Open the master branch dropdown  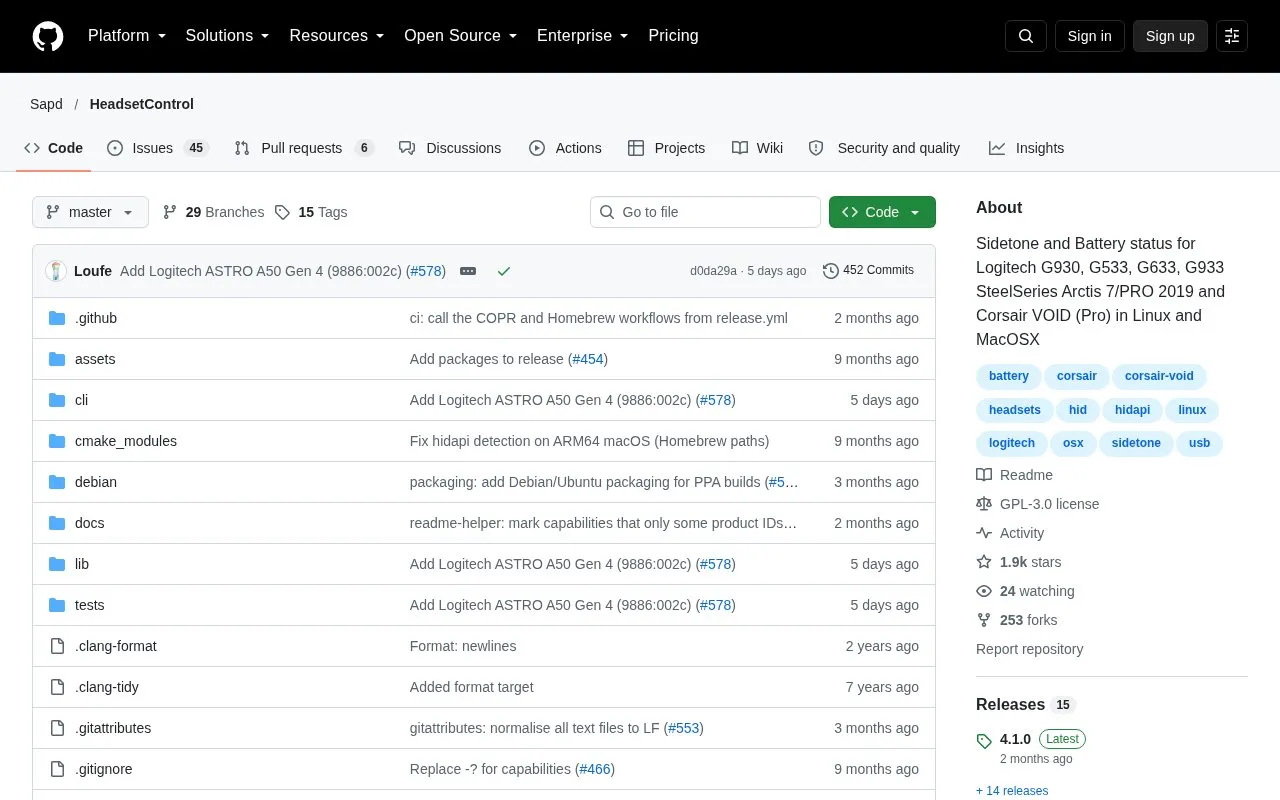pos(90,212)
